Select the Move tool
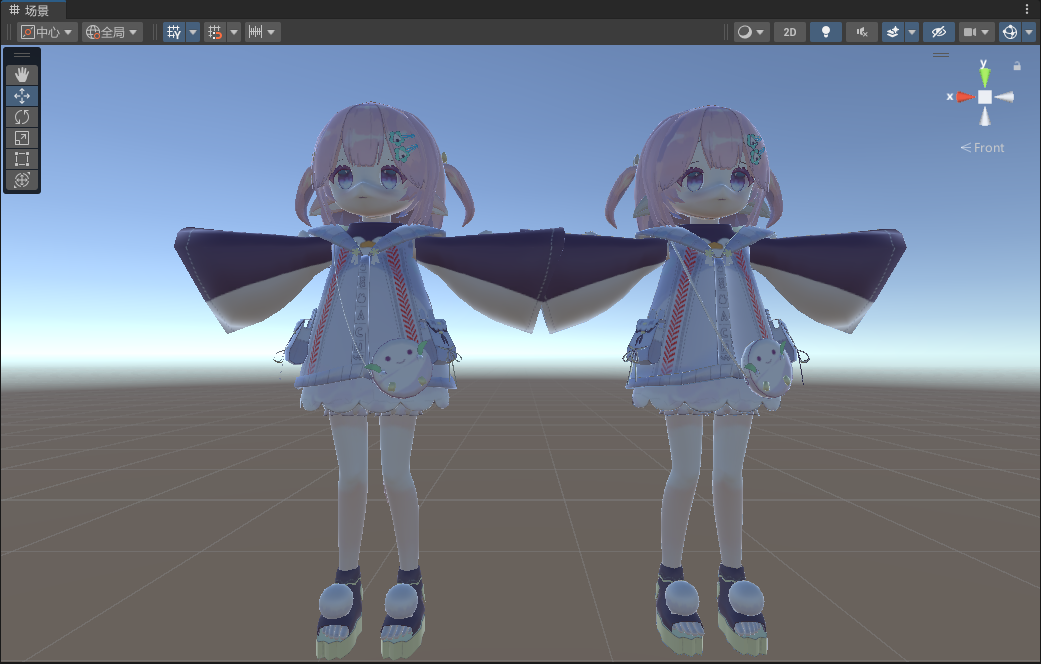1041x664 pixels. [22, 96]
